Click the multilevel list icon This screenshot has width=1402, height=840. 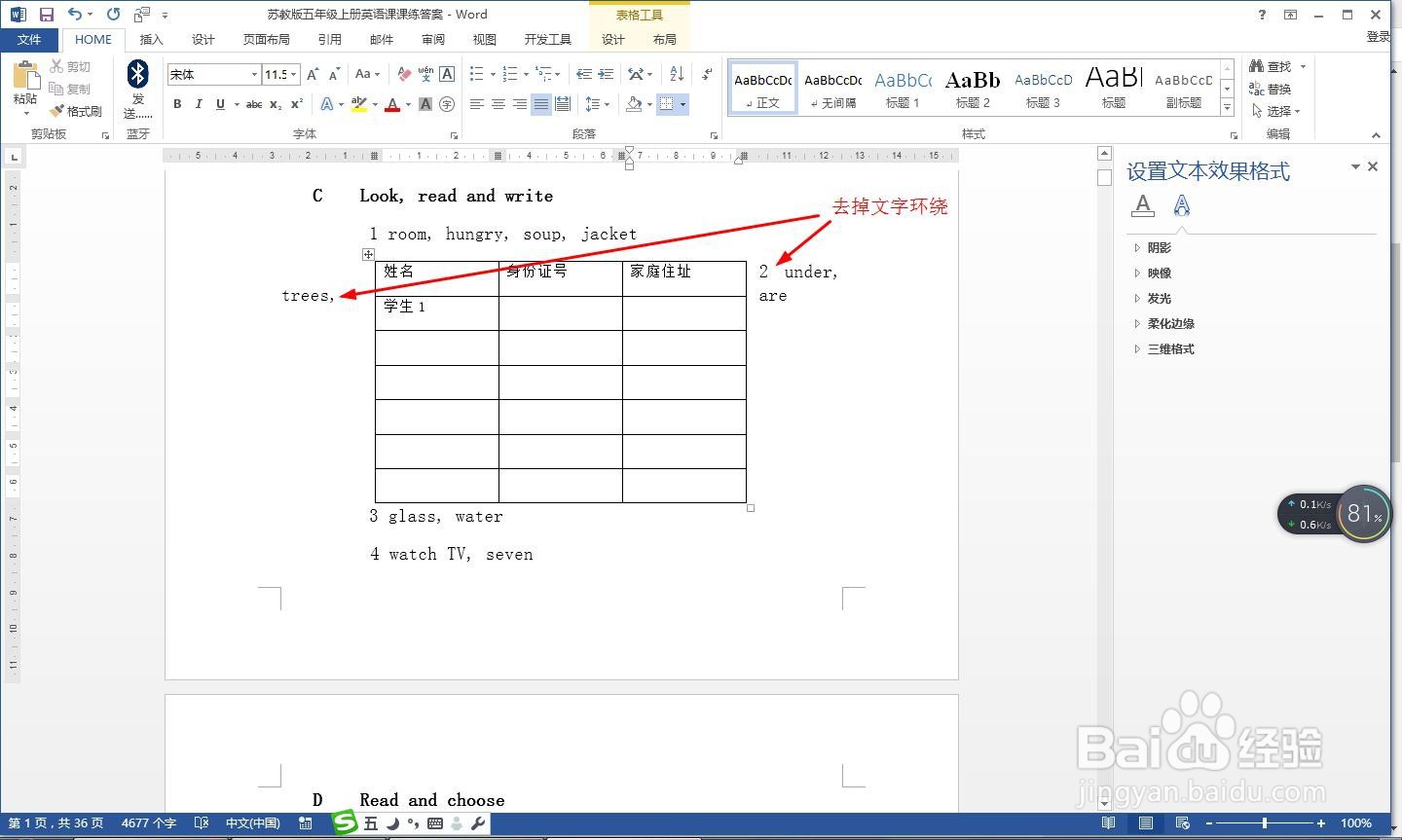coord(543,74)
